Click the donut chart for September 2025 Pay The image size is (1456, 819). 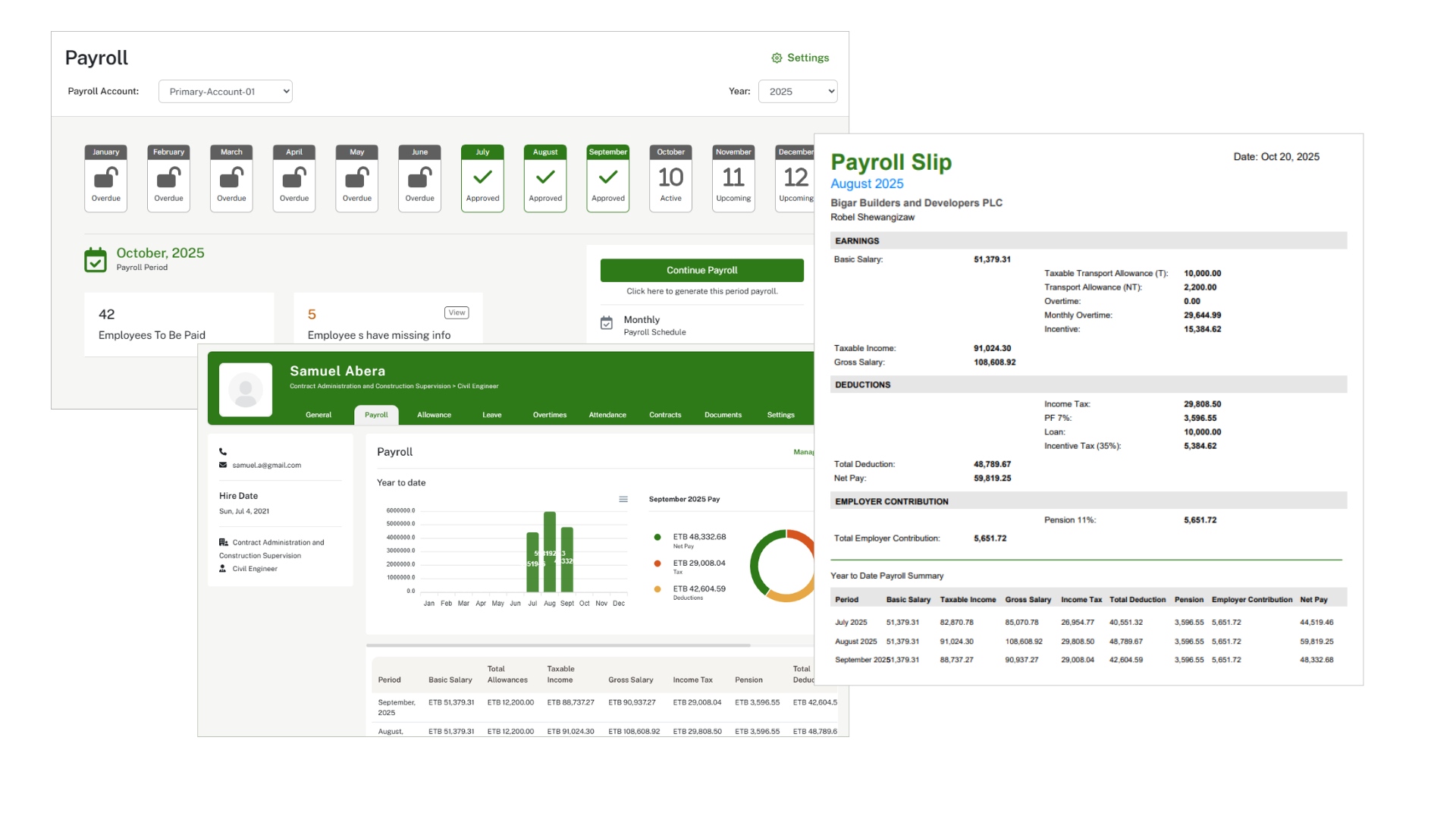point(783,566)
